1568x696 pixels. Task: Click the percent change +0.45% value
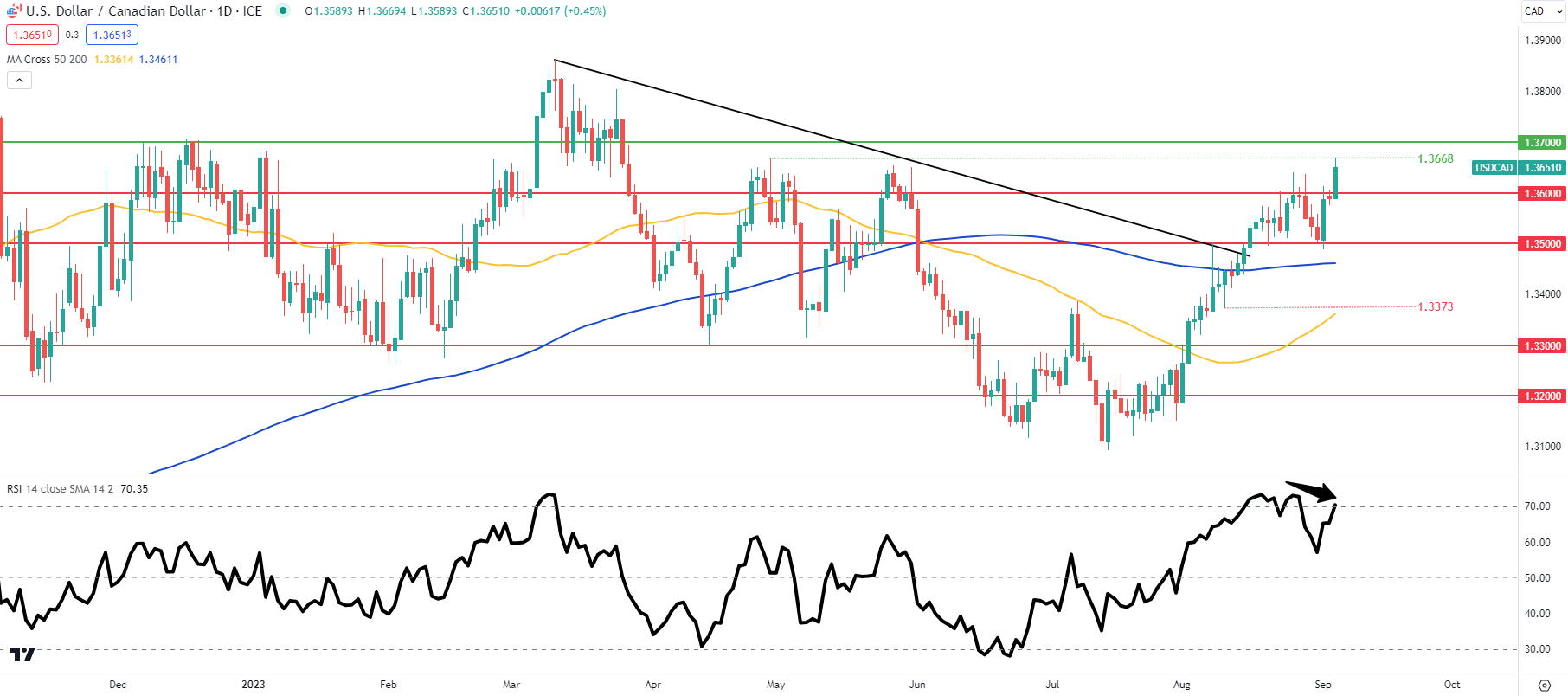click(x=586, y=11)
